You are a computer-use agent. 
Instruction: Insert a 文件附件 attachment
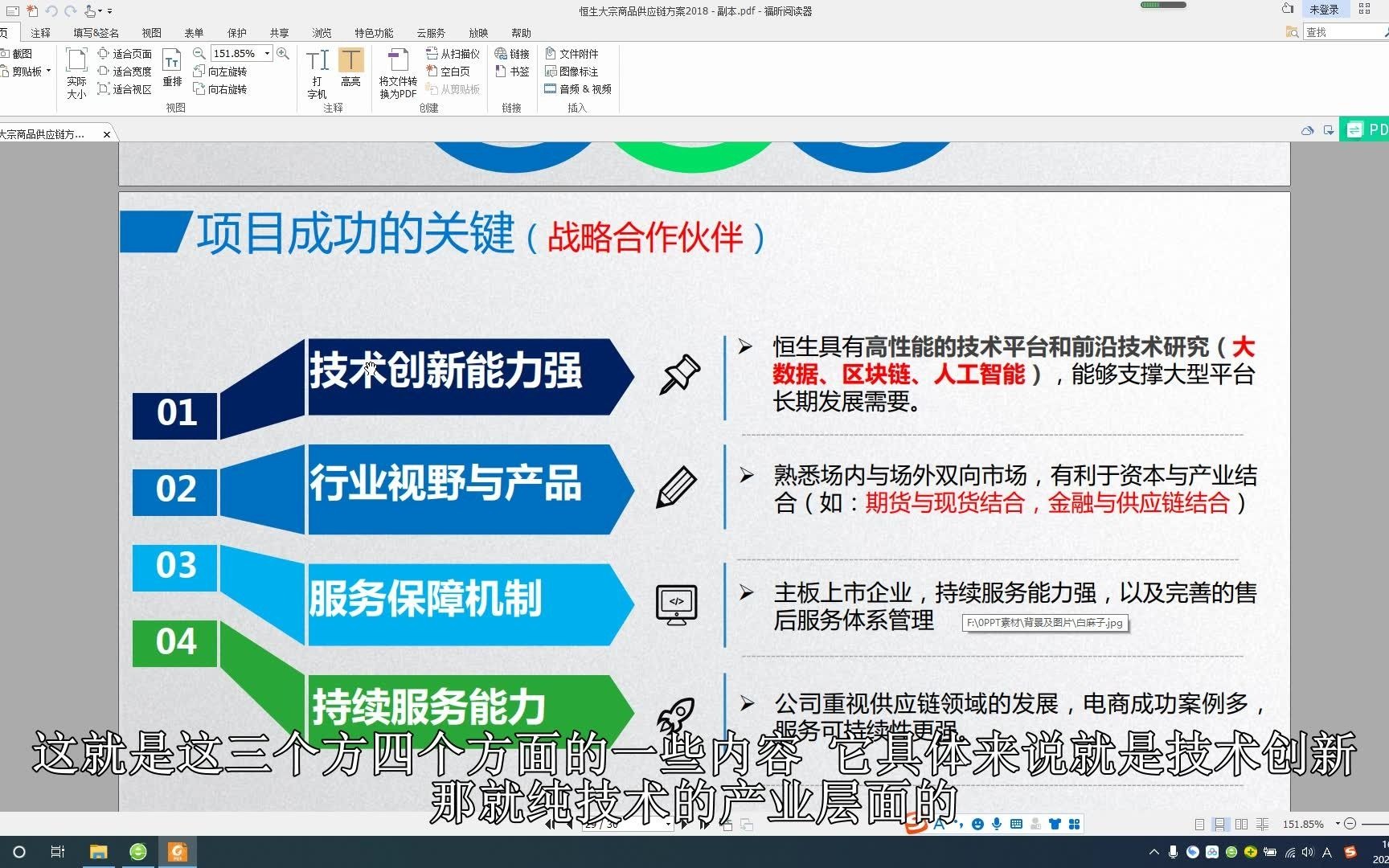tap(572, 54)
